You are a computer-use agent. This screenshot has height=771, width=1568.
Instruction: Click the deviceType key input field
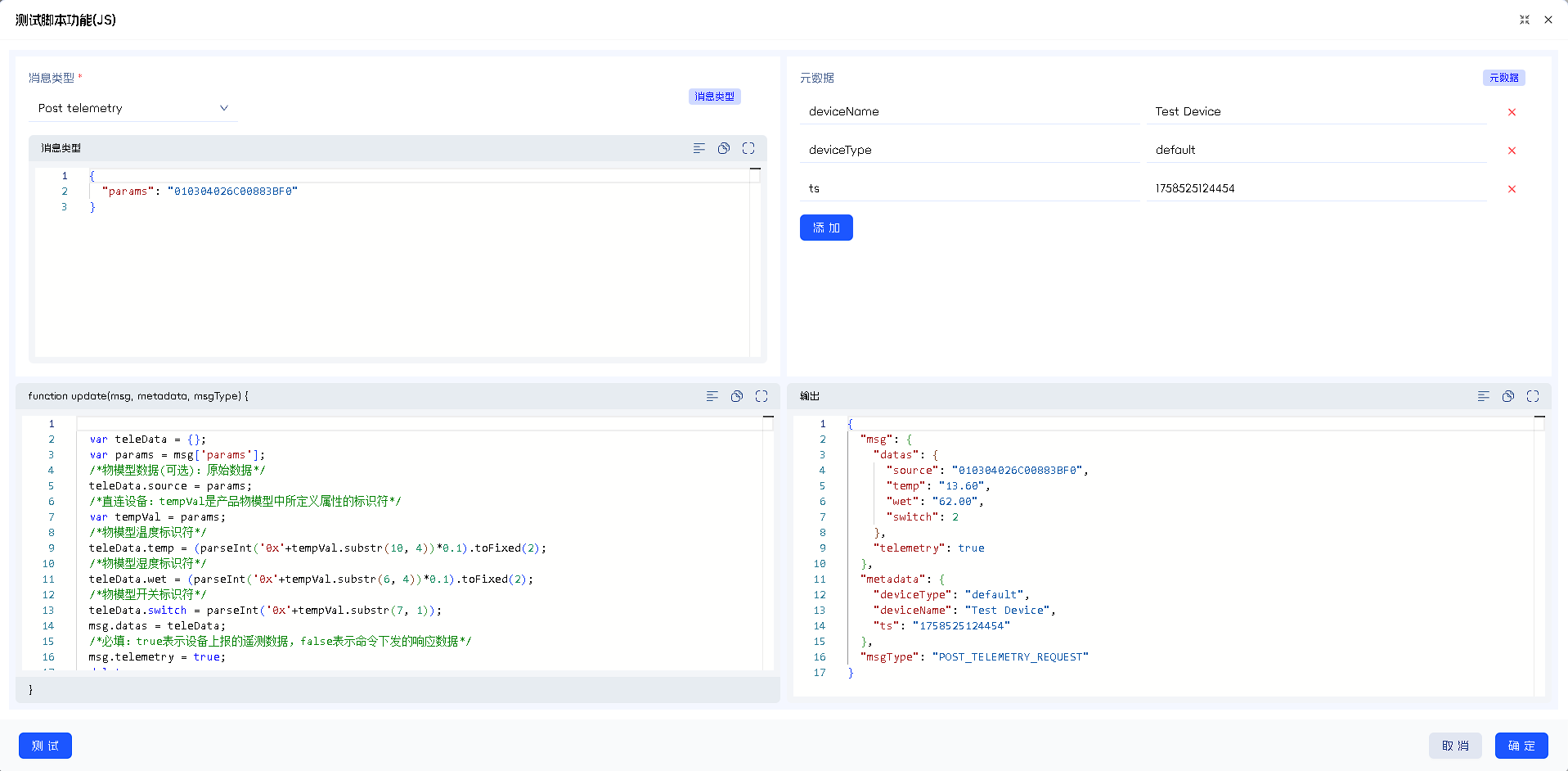pyautogui.click(x=969, y=150)
